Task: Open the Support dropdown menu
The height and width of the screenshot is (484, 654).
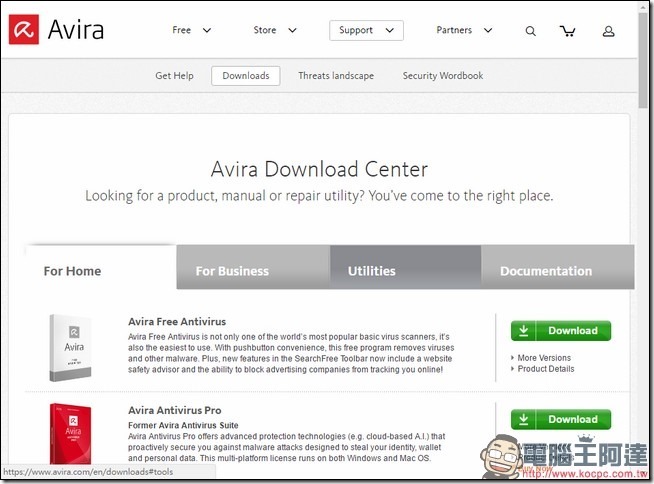Action: 366,30
